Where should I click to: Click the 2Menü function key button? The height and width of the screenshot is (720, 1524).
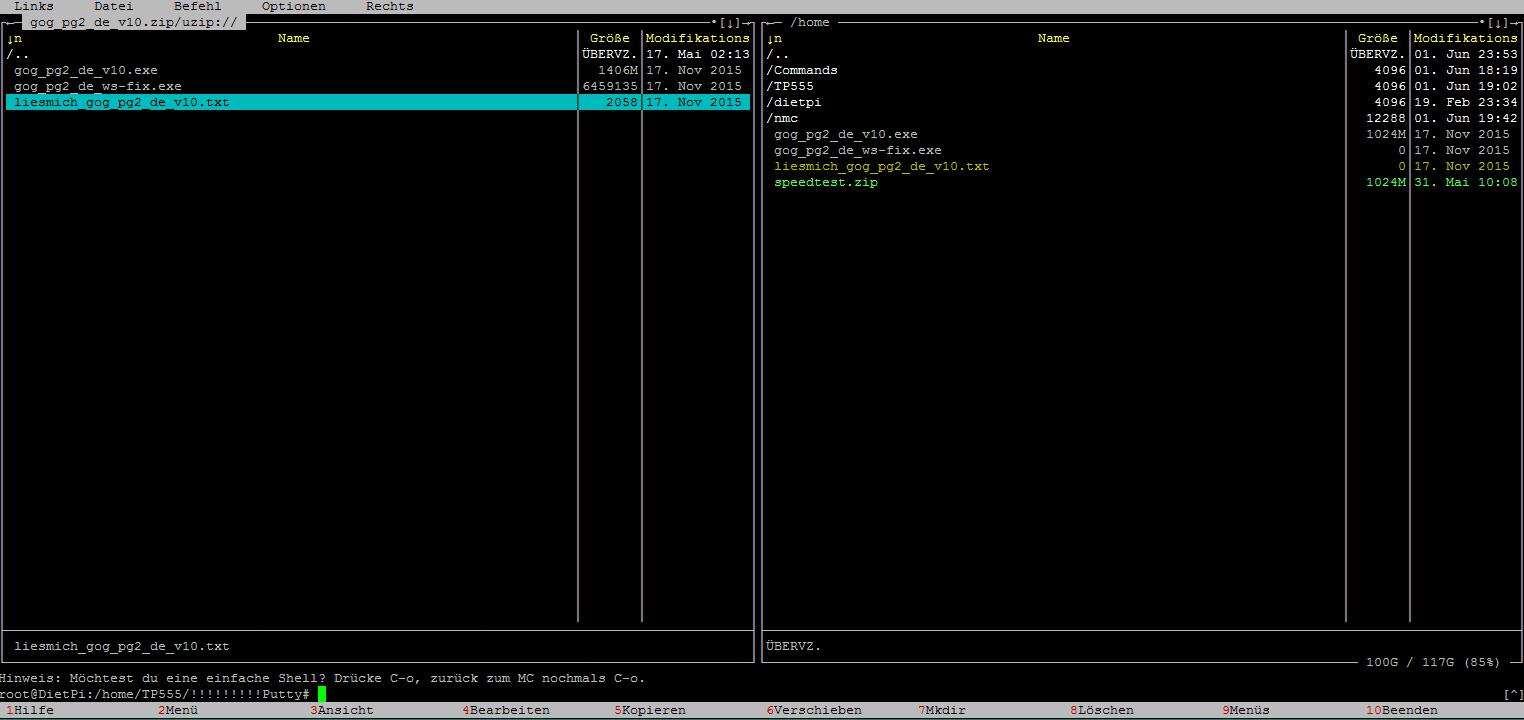pos(178,710)
